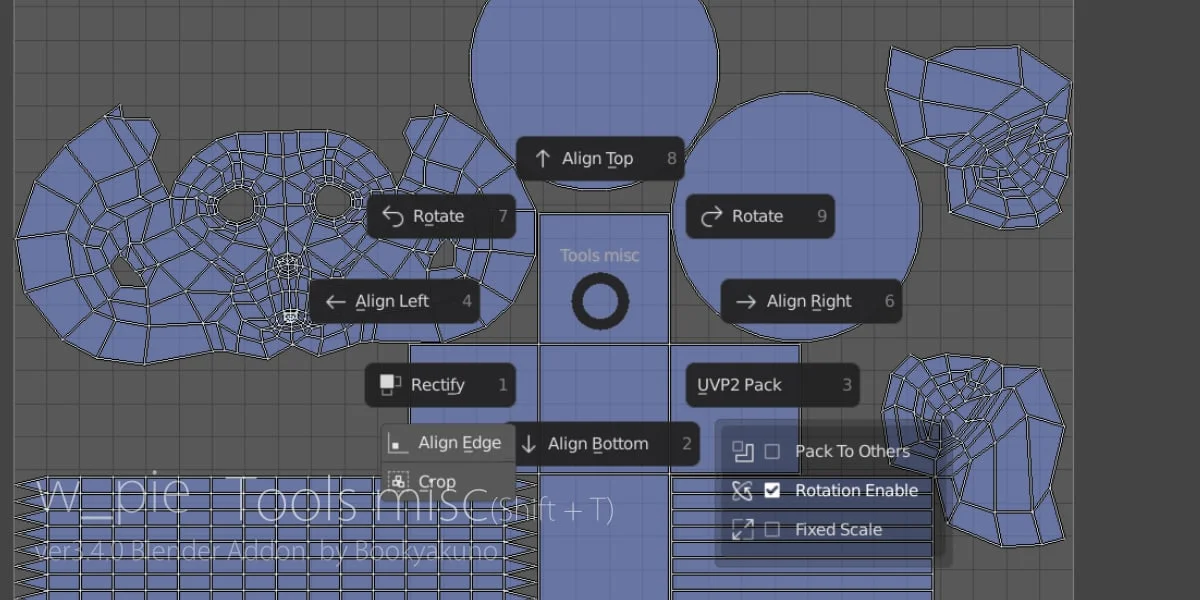The height and width of the screenshot is (600, 1200).
Task: Select Crop from the submenu
Action: point(436,481)
